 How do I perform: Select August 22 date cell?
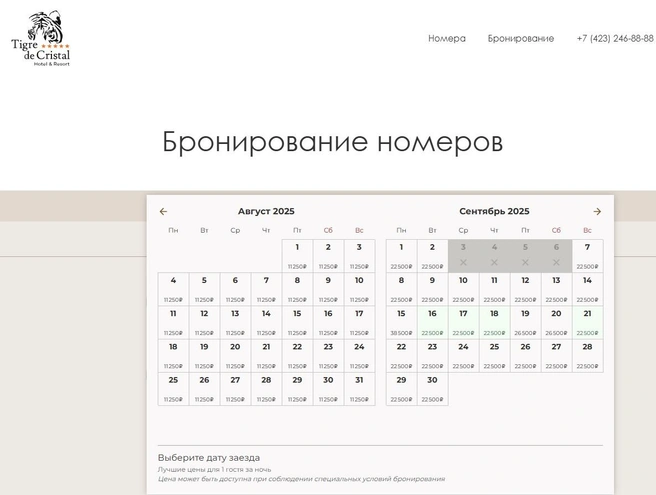pos(297,356)
